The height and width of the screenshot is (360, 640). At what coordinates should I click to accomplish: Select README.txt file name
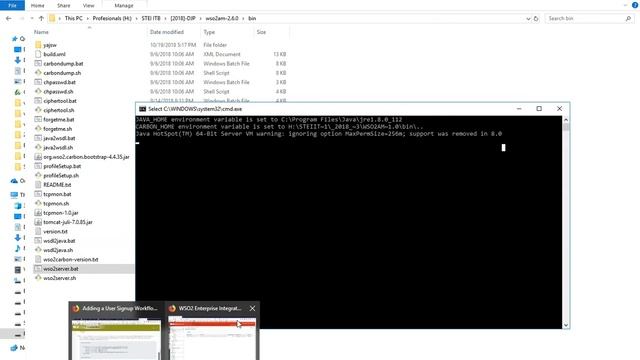pyautogui.click(x=57, y=185)
